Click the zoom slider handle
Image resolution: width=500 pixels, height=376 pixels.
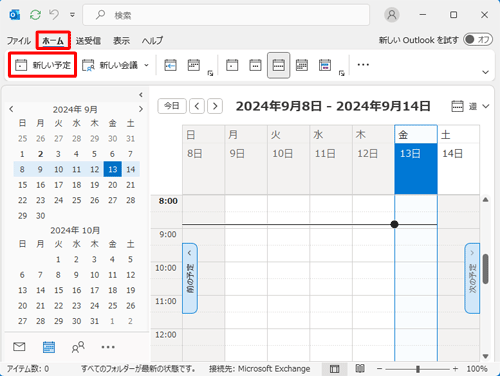(x=418, y=369)
